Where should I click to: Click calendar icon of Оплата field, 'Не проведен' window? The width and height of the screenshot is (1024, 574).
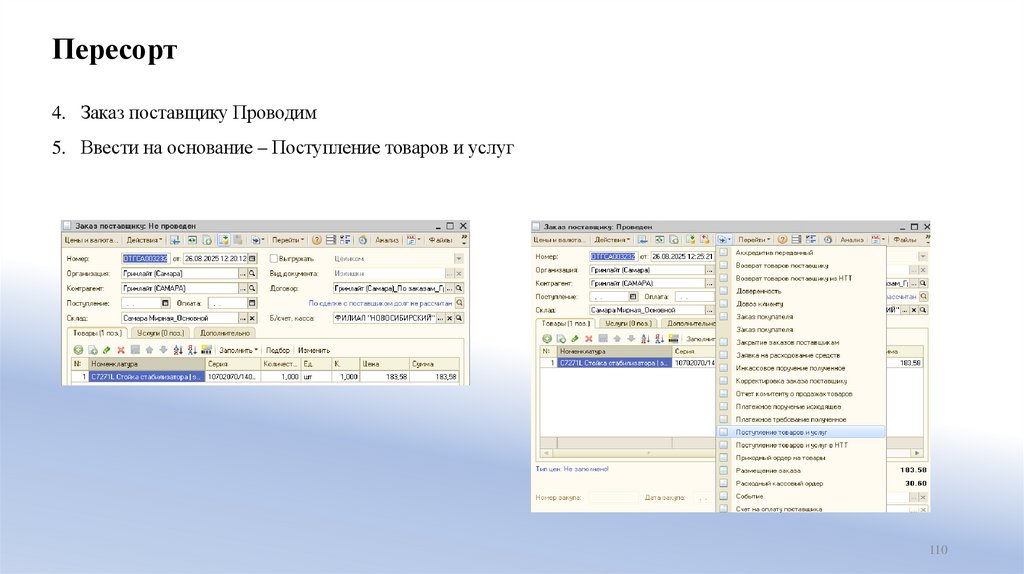[x=252, y=304]
